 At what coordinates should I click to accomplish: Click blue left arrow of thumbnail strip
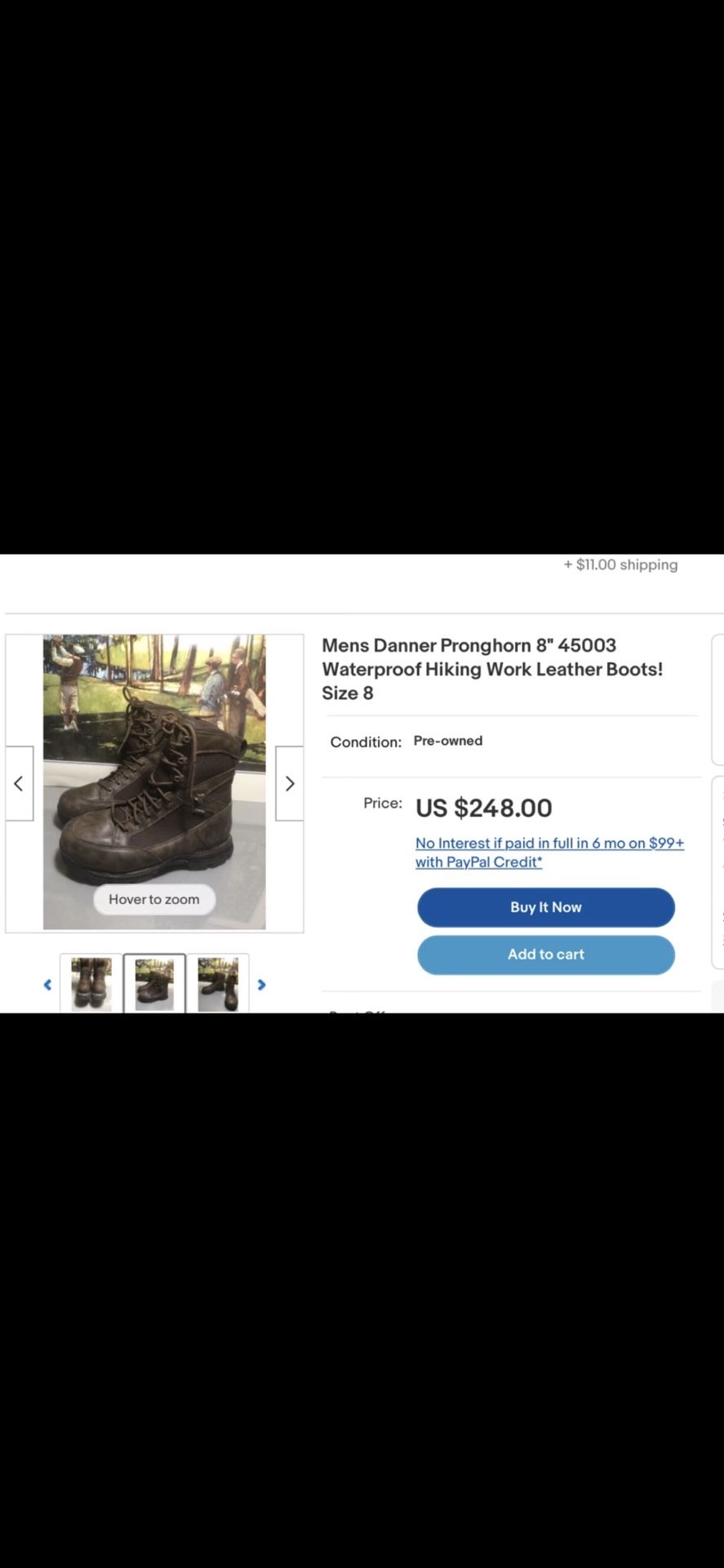pos(47,985)
